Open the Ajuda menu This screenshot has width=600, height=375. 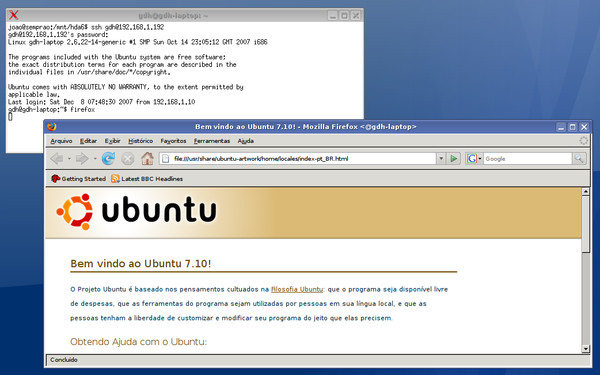[246, 141]
